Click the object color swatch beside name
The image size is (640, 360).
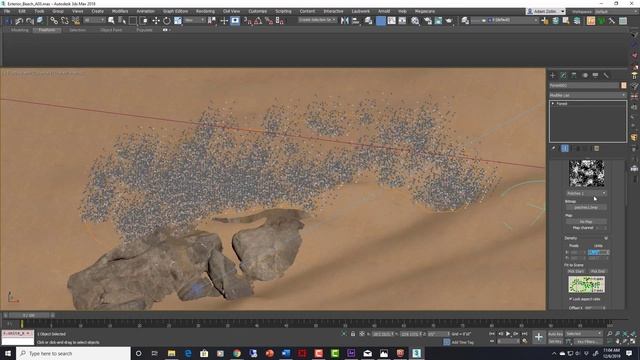[x=623, y=85]
